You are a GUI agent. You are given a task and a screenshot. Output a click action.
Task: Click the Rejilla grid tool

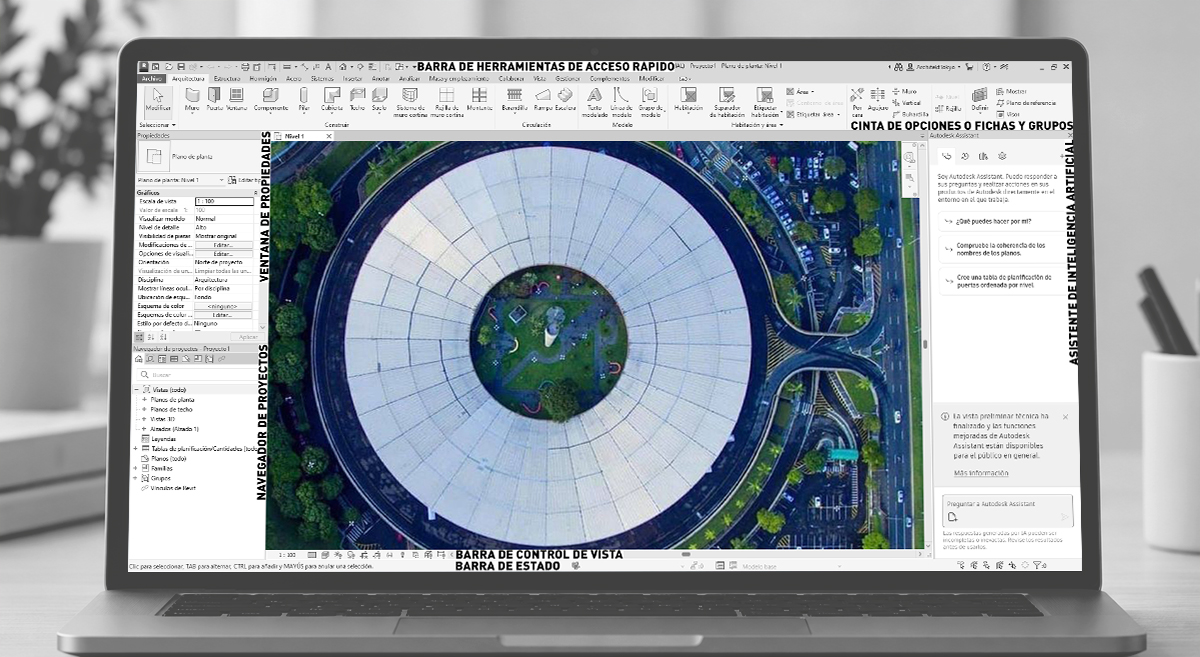948,108
